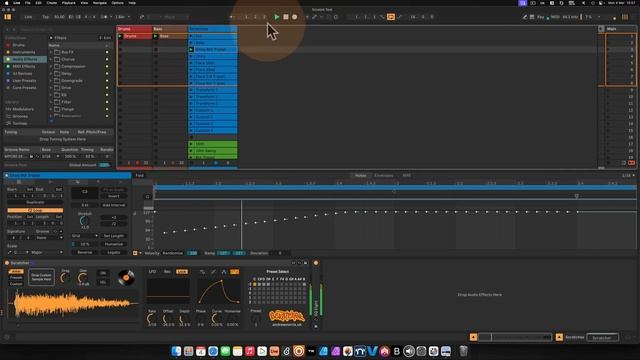
Task: Launch the highlighted third clip on blue track
Action: coord(191,50)
